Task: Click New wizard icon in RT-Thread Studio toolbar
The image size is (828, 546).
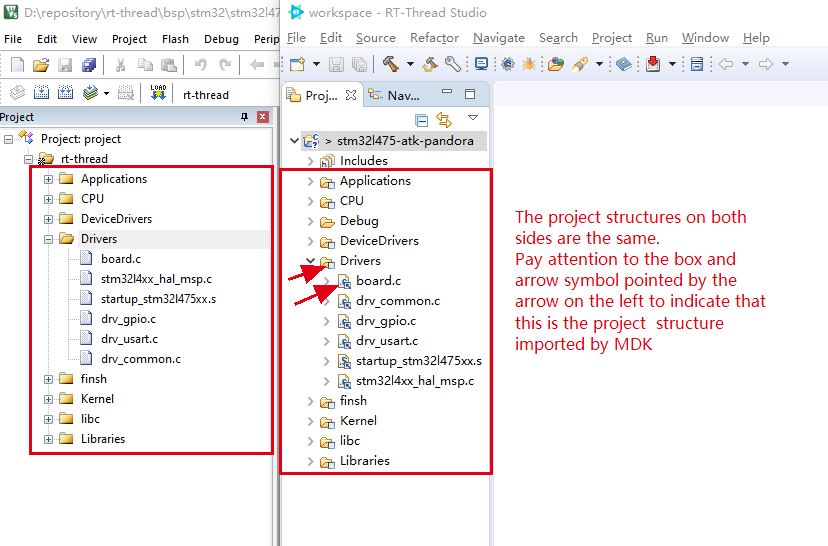Action: click(x=297, y=64)
